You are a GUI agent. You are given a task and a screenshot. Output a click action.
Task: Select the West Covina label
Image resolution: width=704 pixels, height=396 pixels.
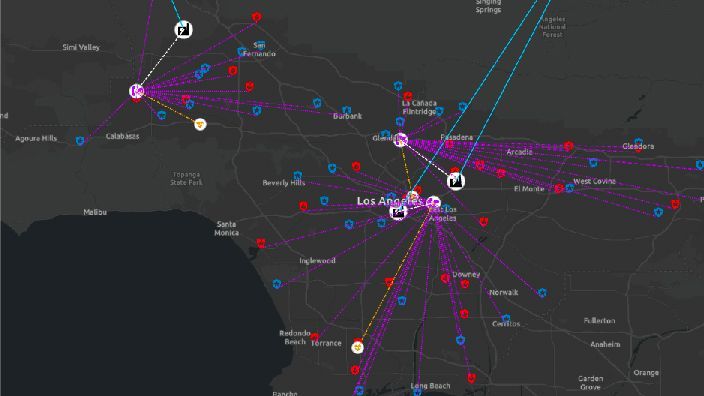tap(594, 181)
